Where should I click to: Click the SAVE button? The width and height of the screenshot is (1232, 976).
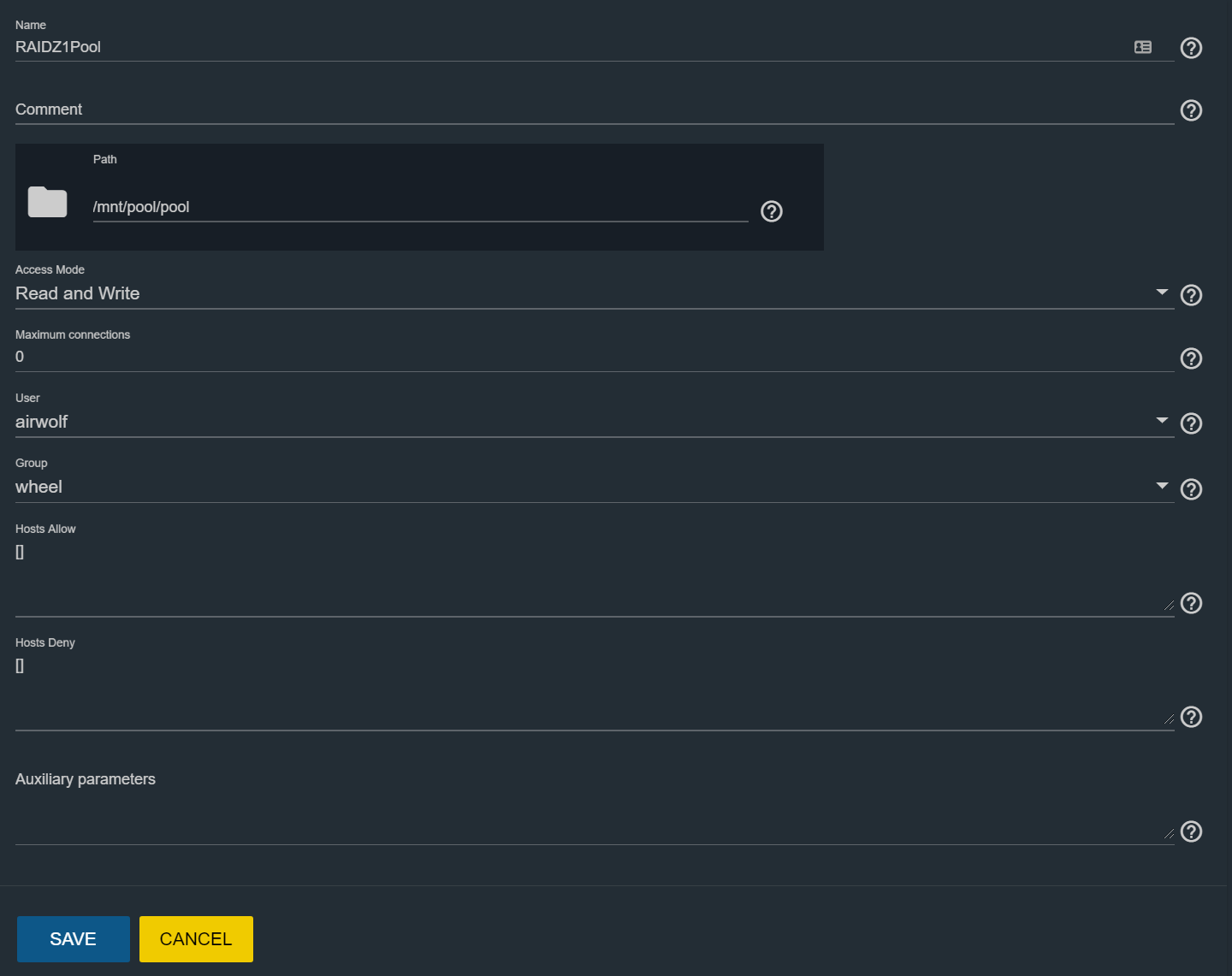(74, 939)
